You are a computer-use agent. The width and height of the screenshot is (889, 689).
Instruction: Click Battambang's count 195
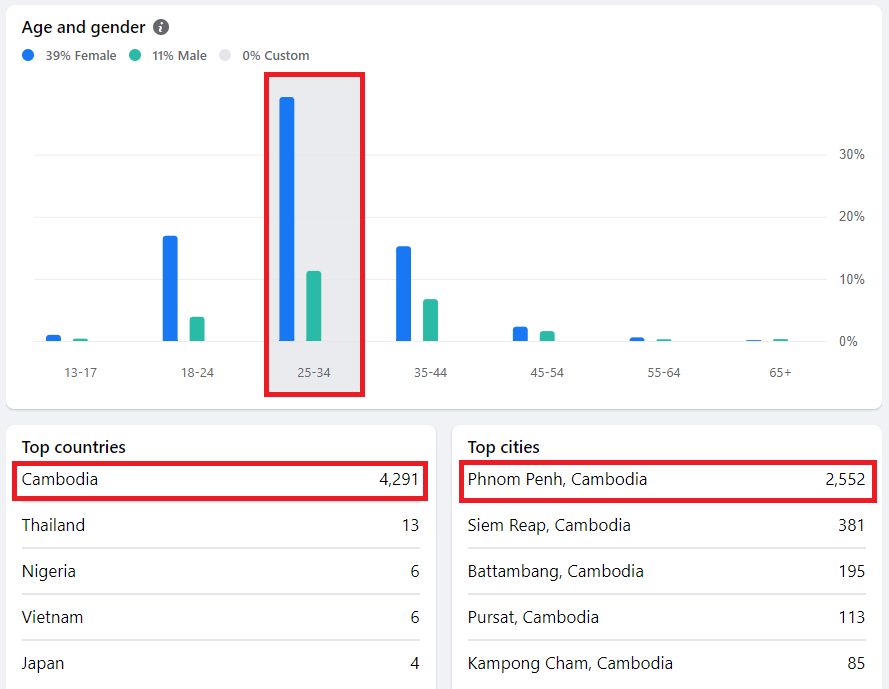pyautogui.click(x=852, y=571)
